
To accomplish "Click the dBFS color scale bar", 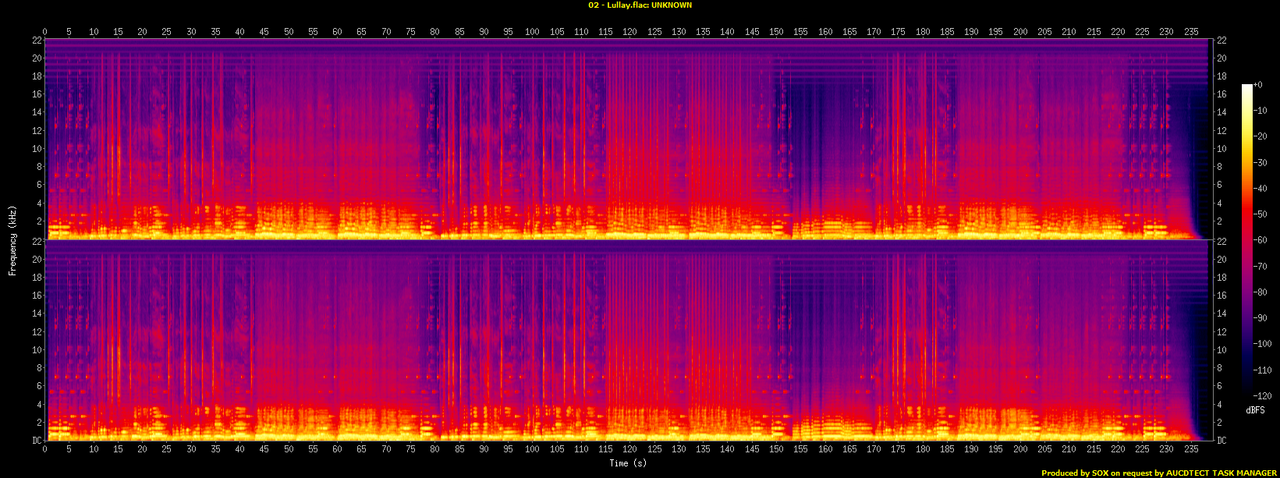I will pyautogui.click(x=1247, y=240).
